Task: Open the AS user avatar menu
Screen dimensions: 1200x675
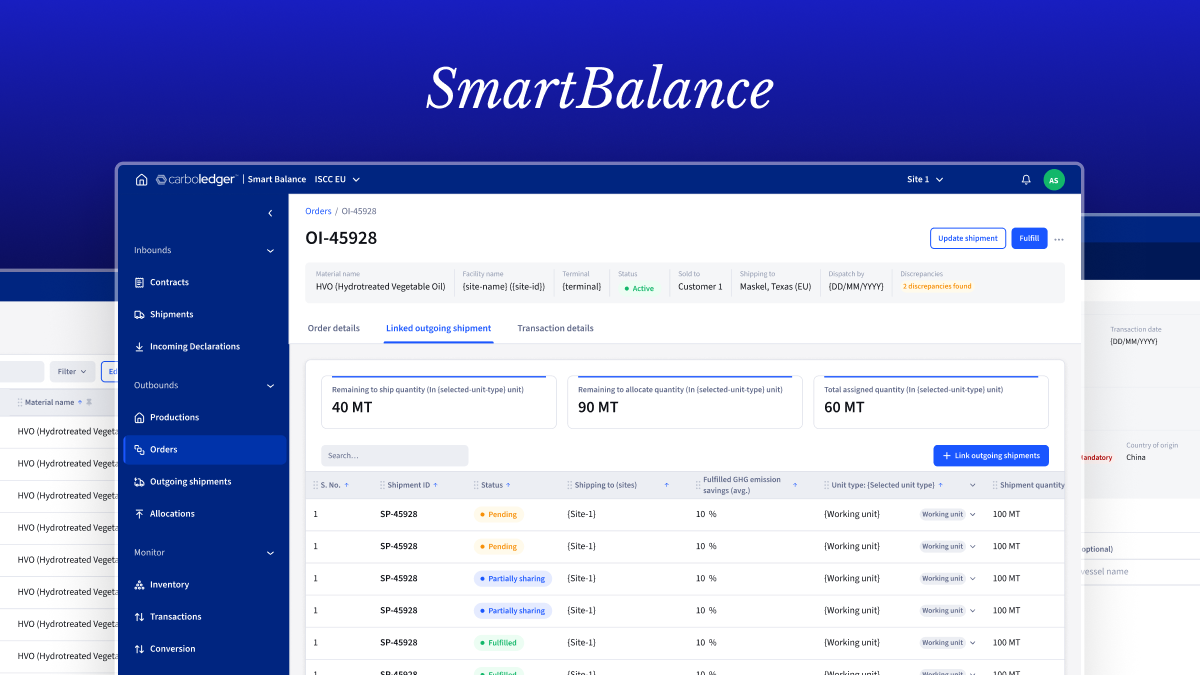Action: pyautogui.click(x=1054, y=180)
